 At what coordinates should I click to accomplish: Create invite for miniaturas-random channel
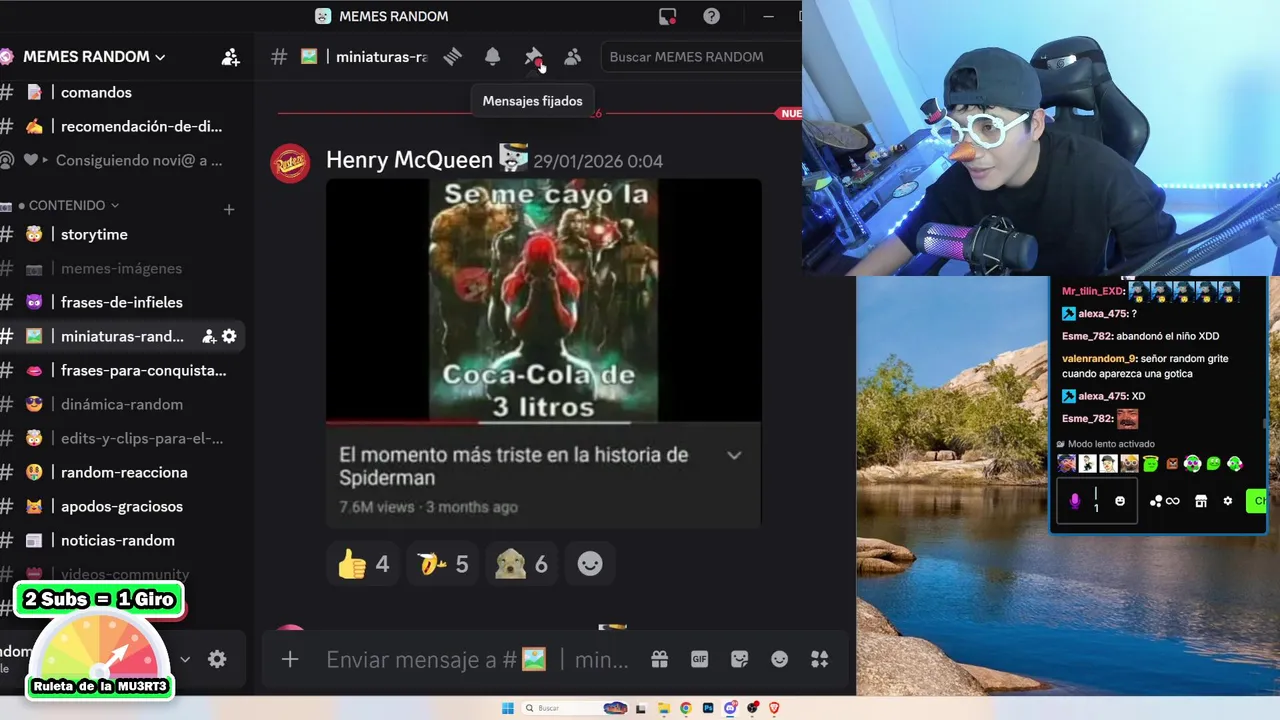click(209, 337)
